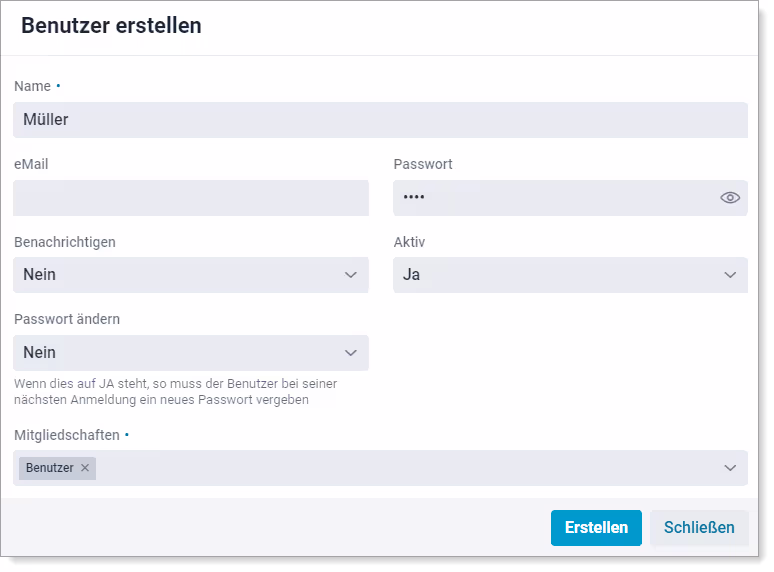Click the Benachrichtigen field label

click(x=65, y=242)
